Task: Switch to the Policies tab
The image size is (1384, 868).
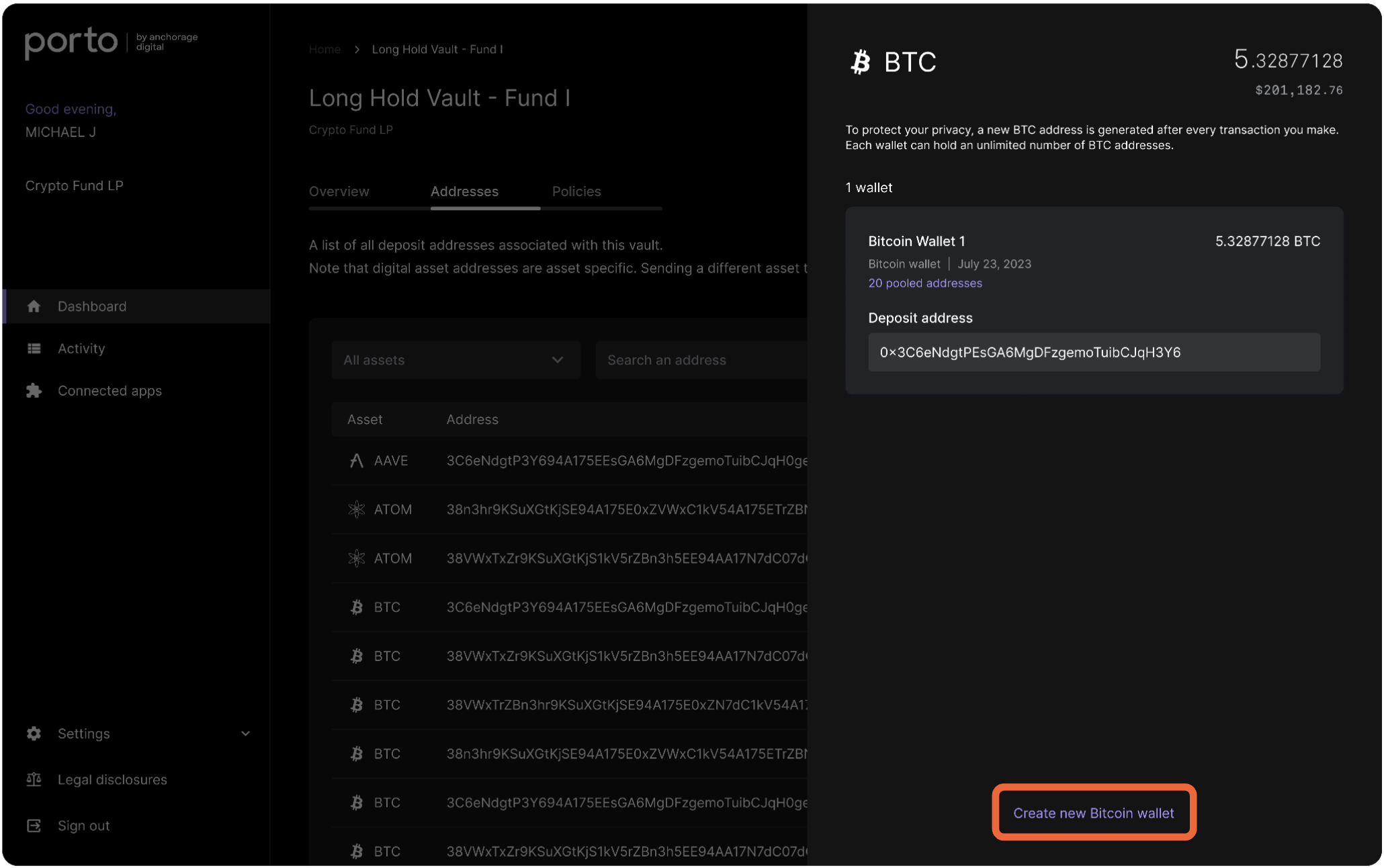Action: point(576,191)
